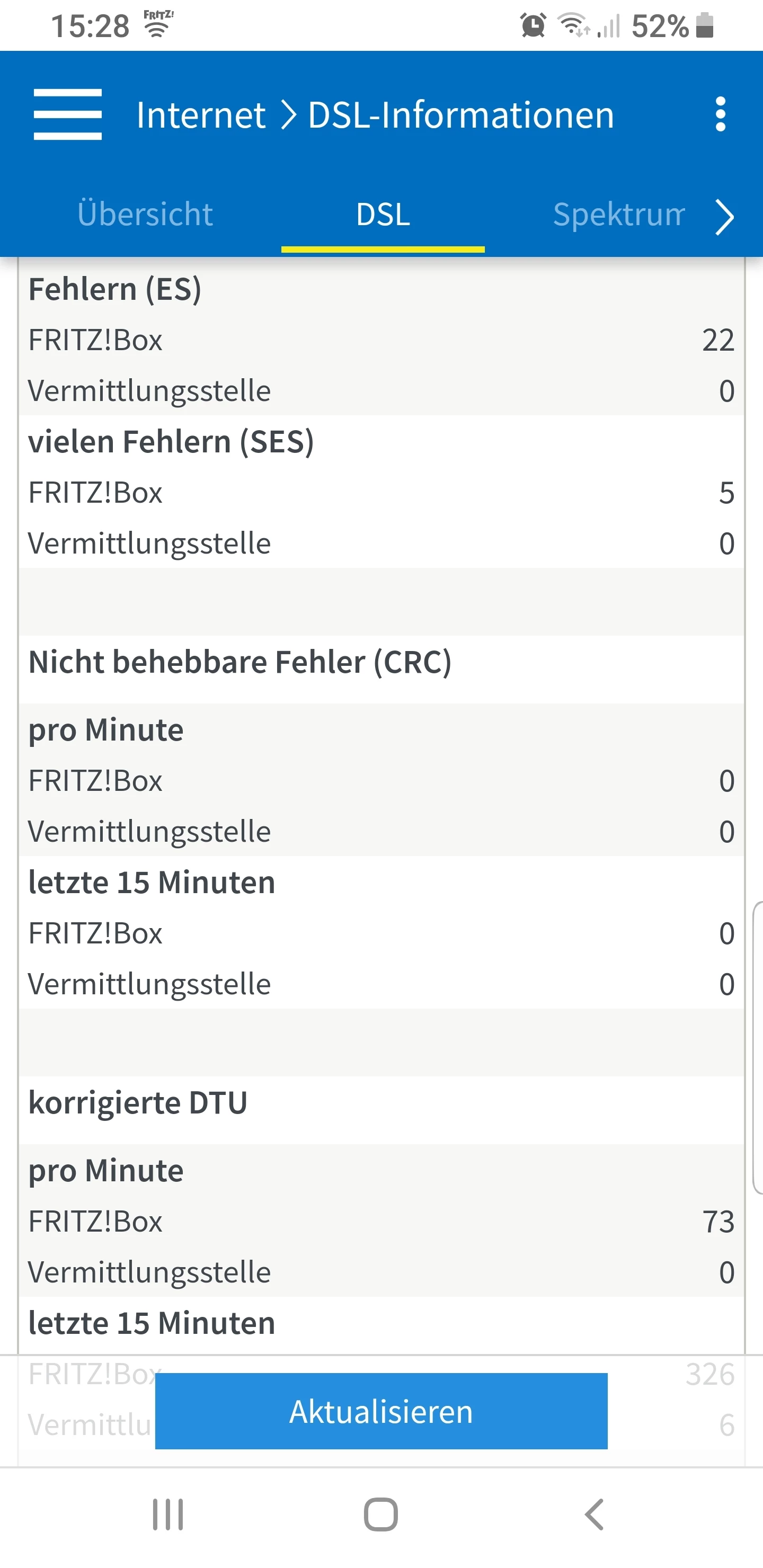
Task: Tap the battery status icon
Action: coord(705,26)
